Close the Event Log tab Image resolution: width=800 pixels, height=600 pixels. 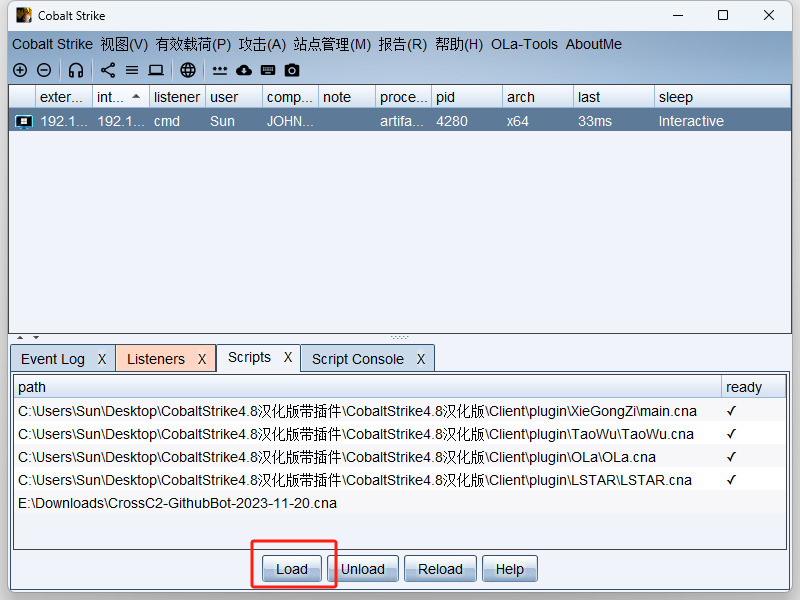point(102,359)
